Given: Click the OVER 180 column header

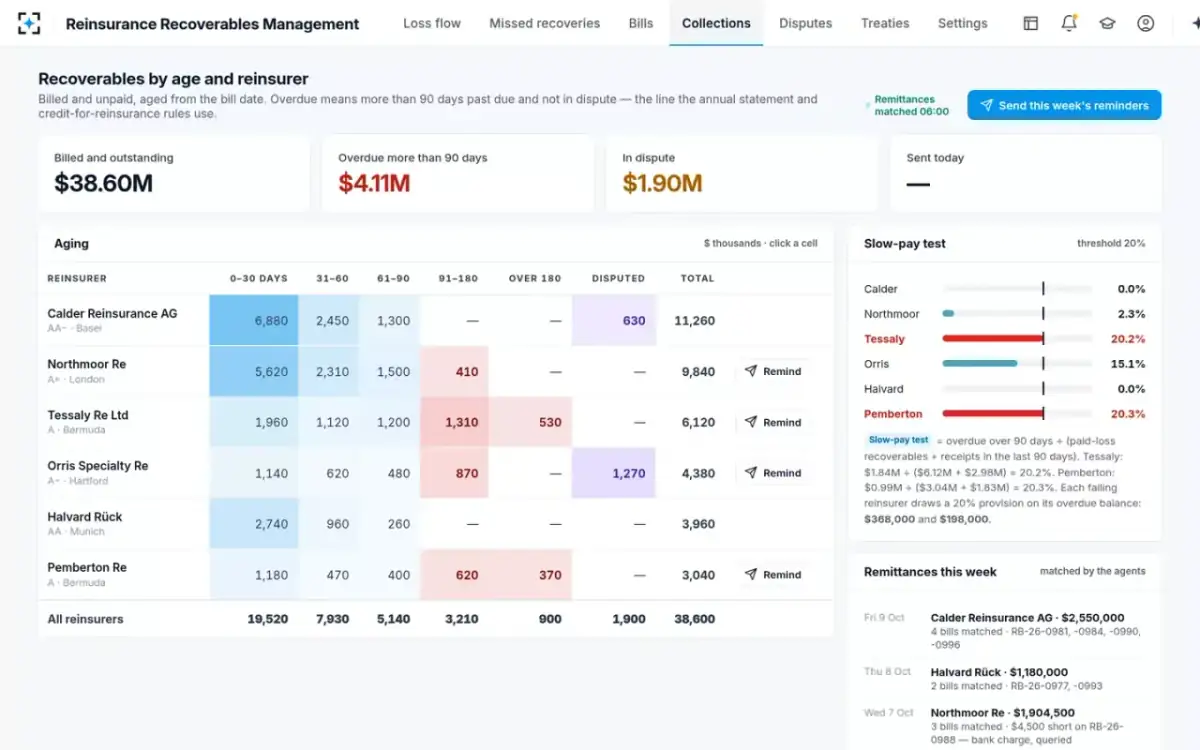Looking at the screenshot, I should (x=535, y=278).
